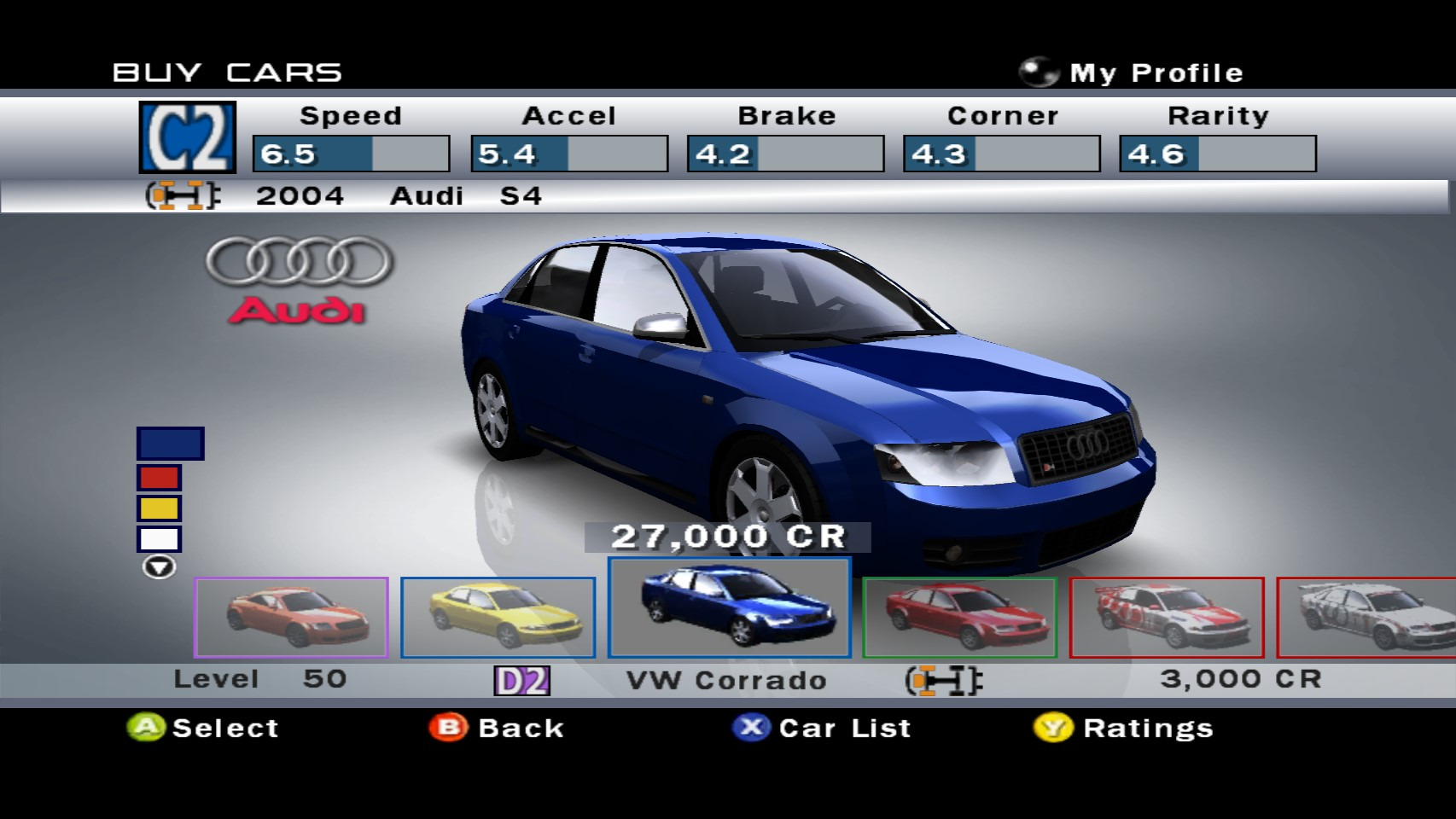This screenshot has width=1456, height=819.
Task: Click the D2 class badge in the bottom bar
Action: 521,681
